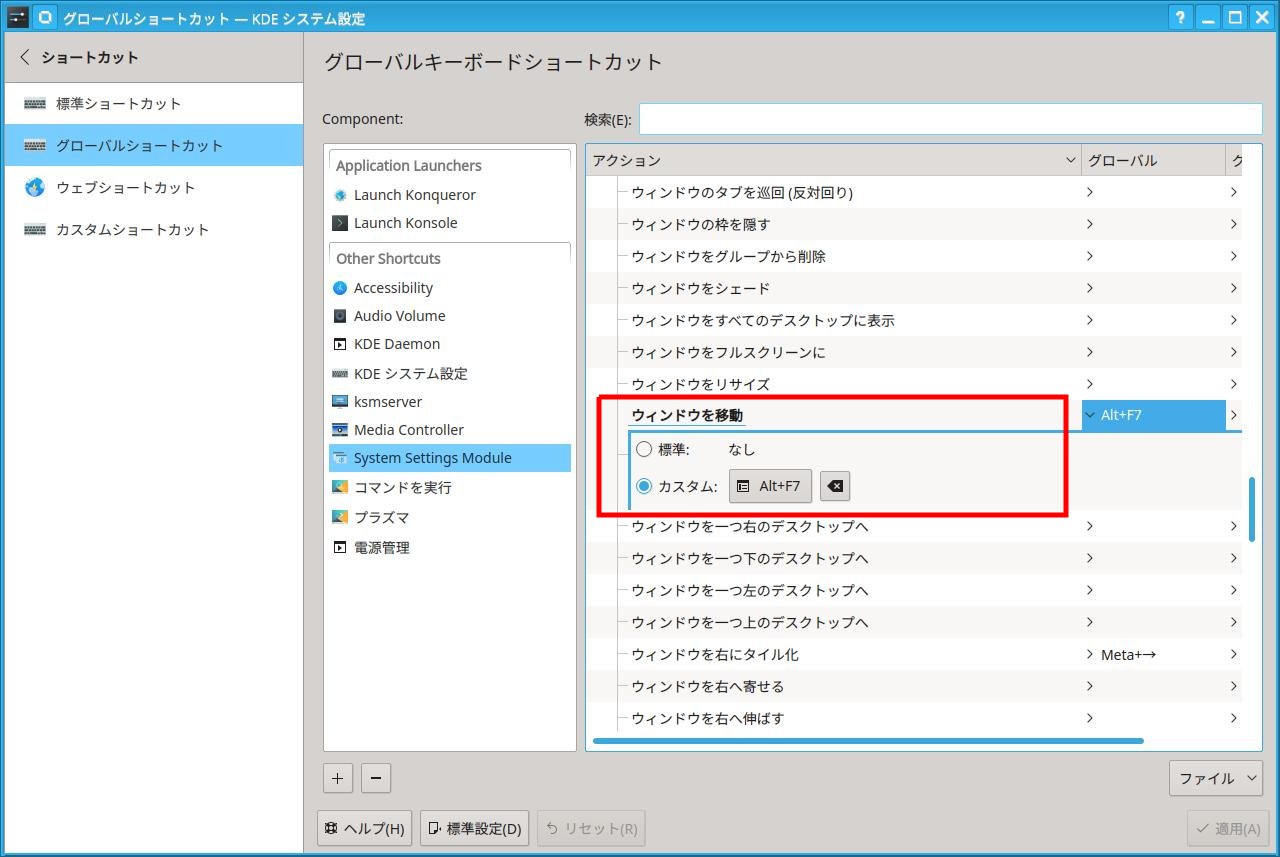Select the 標準 radio button
Image resolution: width=1280 pixels, height=857 pixels.
click(x=644, y=450)
